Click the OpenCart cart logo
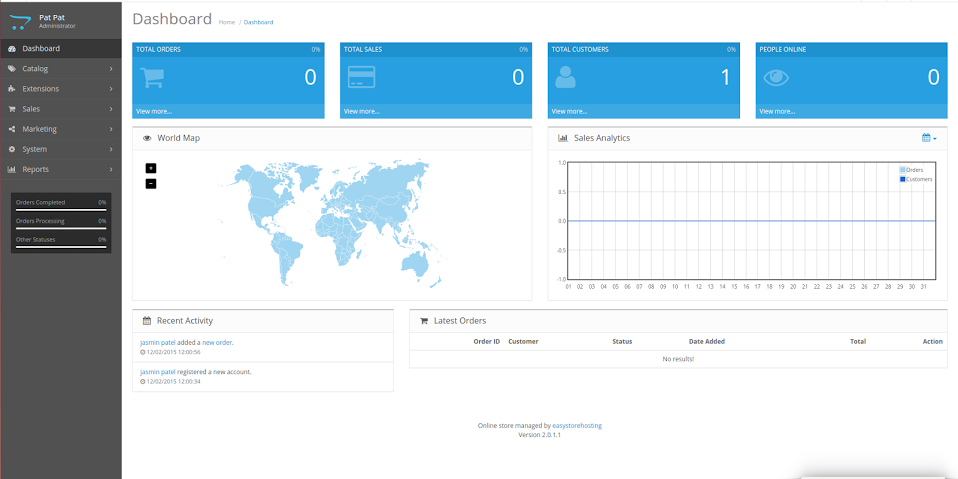Viewport: 958px width, 479px height. pyautogui.click(x=20, y=22)
